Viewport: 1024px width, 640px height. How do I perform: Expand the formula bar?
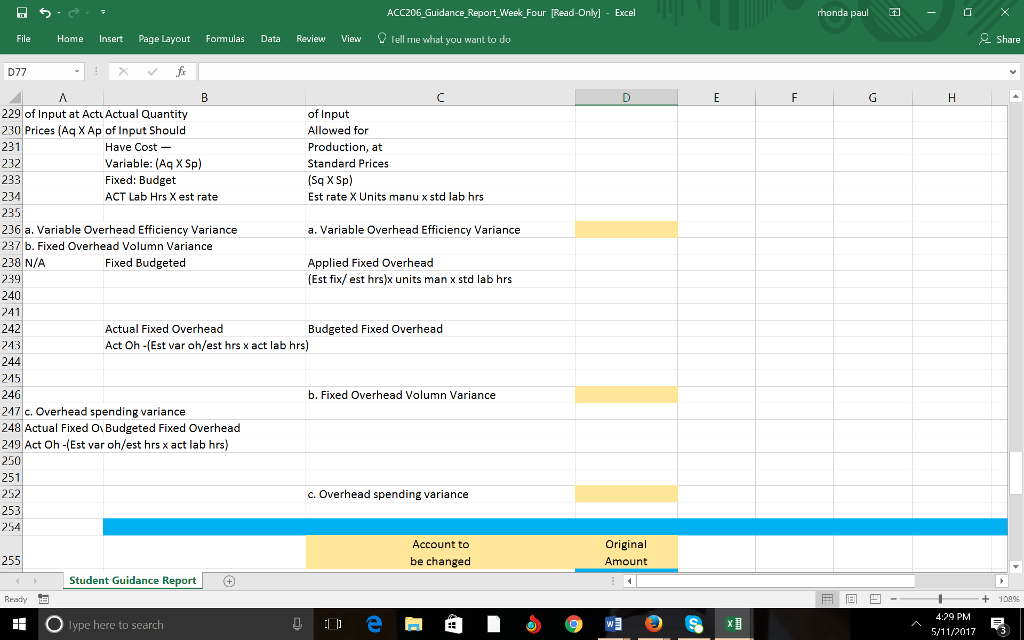click(1014, 72)
